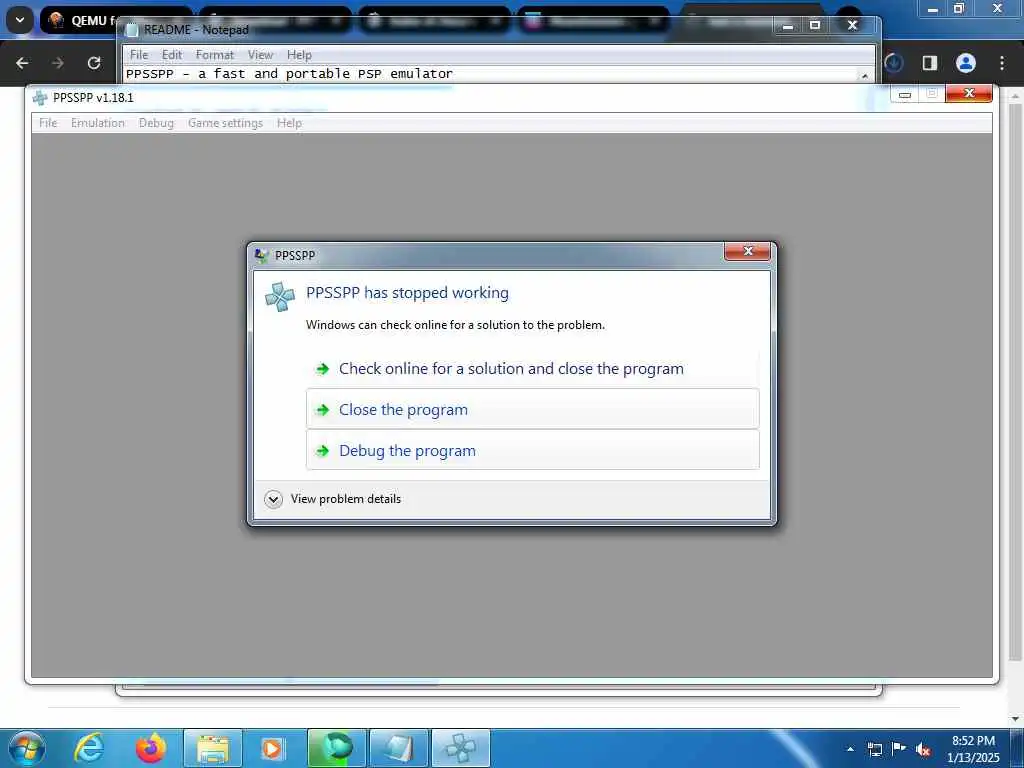Image resolution: width=1024 pixels, height=768 pixels.
Task: Open Notepad File menu
Action: pyautogui.click(x=138, y=55)
